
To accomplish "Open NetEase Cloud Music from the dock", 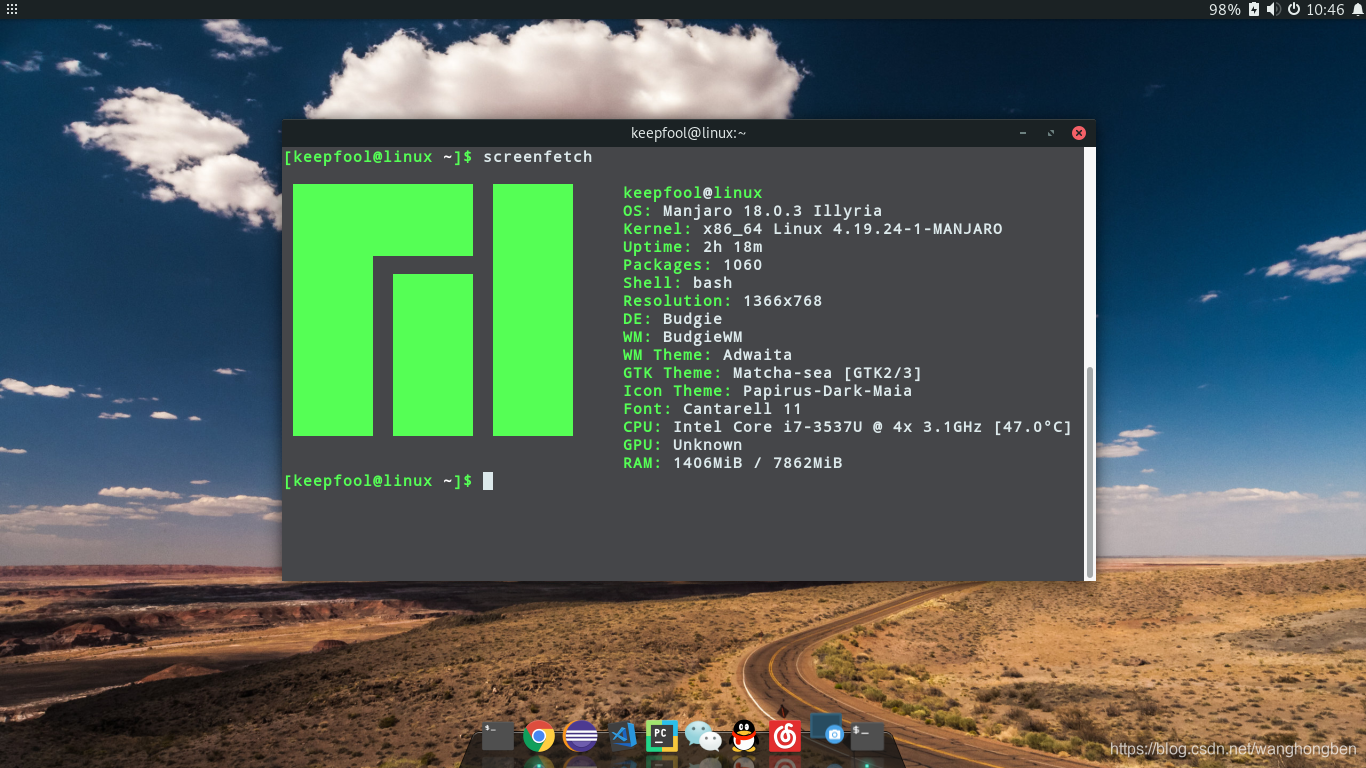I will coord(785,736).
